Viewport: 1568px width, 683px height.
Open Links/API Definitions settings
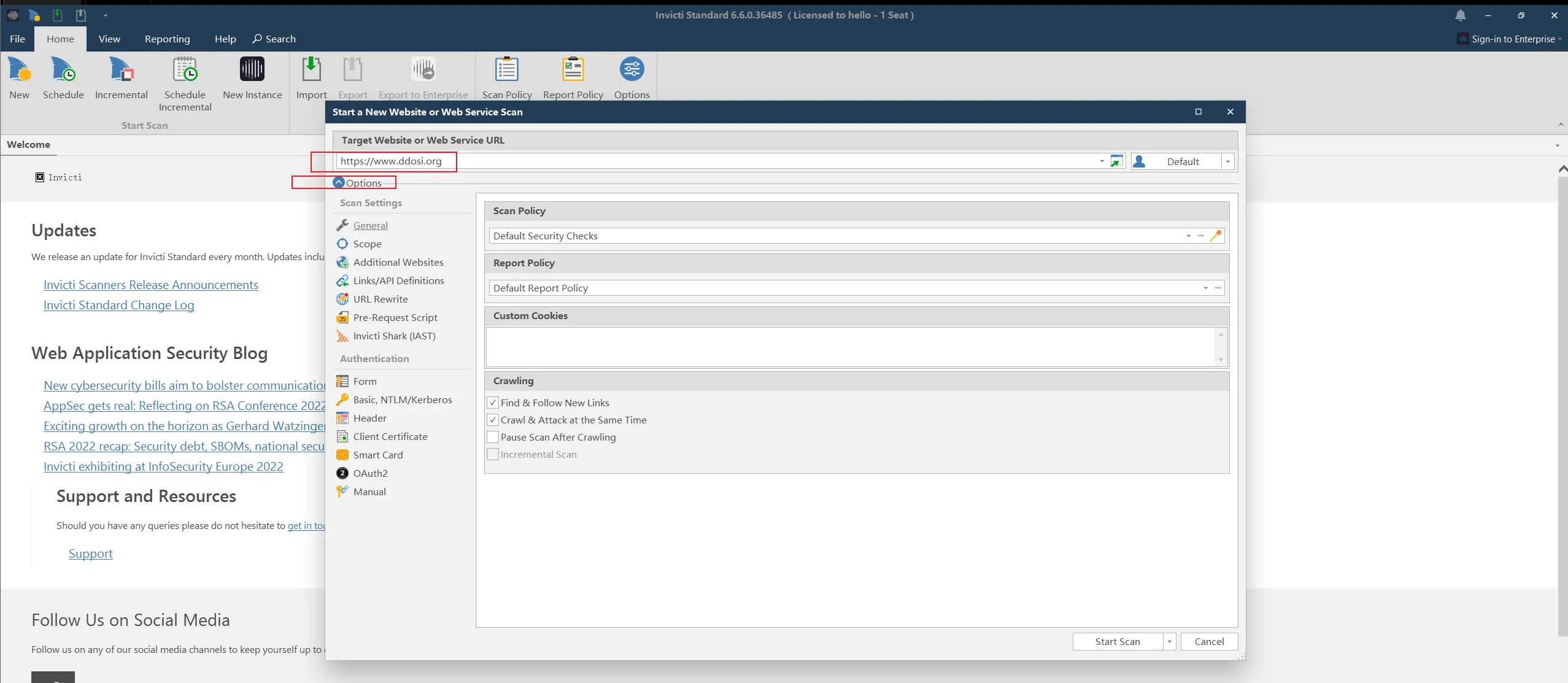398,280
